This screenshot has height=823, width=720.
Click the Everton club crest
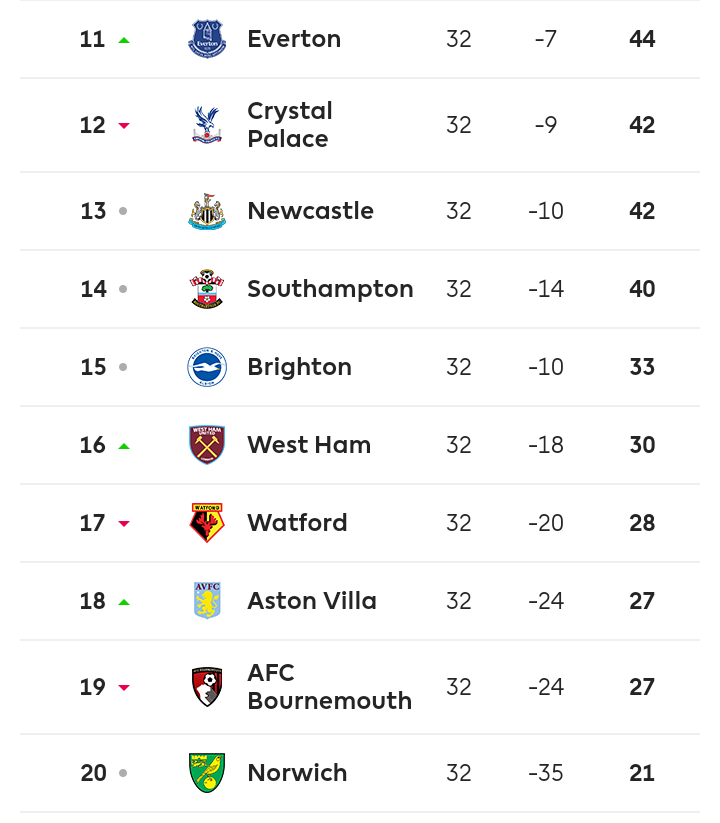(x=207, y=39)
